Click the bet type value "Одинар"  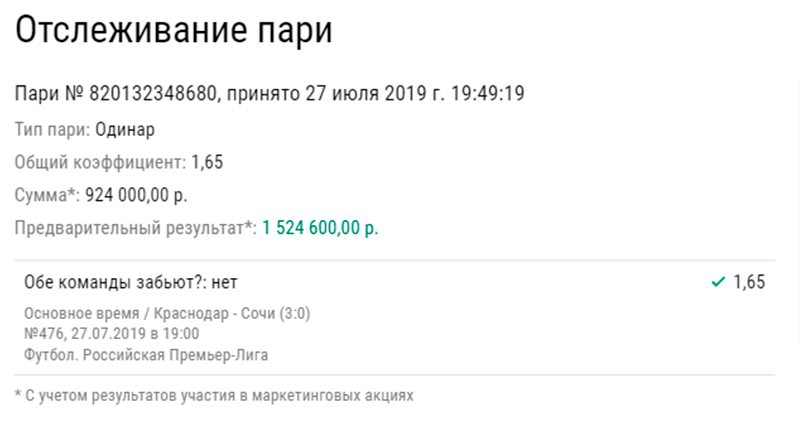125,129
